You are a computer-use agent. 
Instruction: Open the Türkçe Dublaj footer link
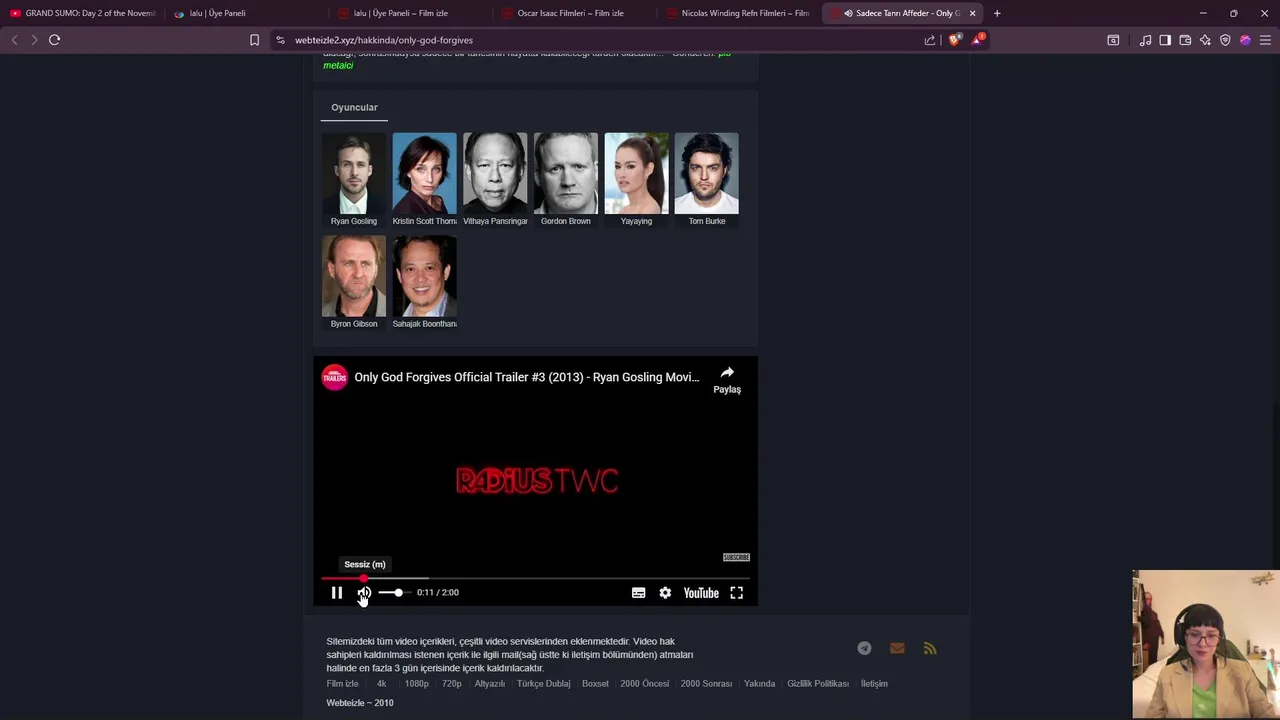(543, 684)
